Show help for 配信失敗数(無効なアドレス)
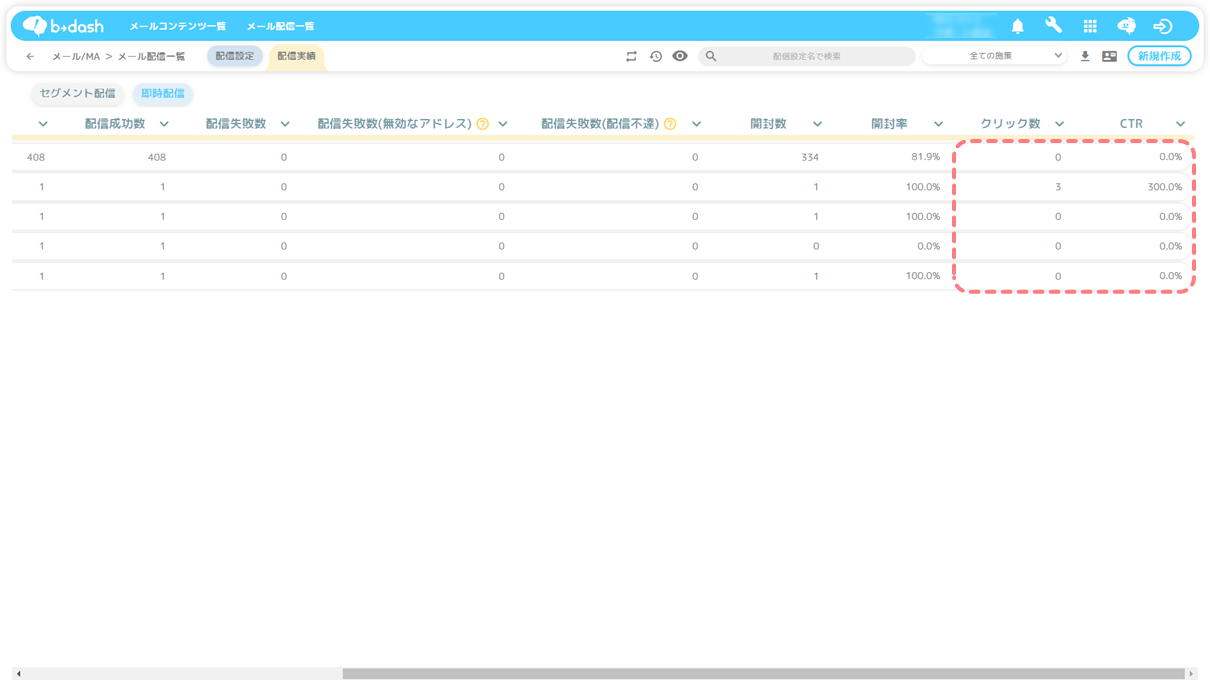Viewport: 1210px width, 680px height. click(x=483, y=124)
